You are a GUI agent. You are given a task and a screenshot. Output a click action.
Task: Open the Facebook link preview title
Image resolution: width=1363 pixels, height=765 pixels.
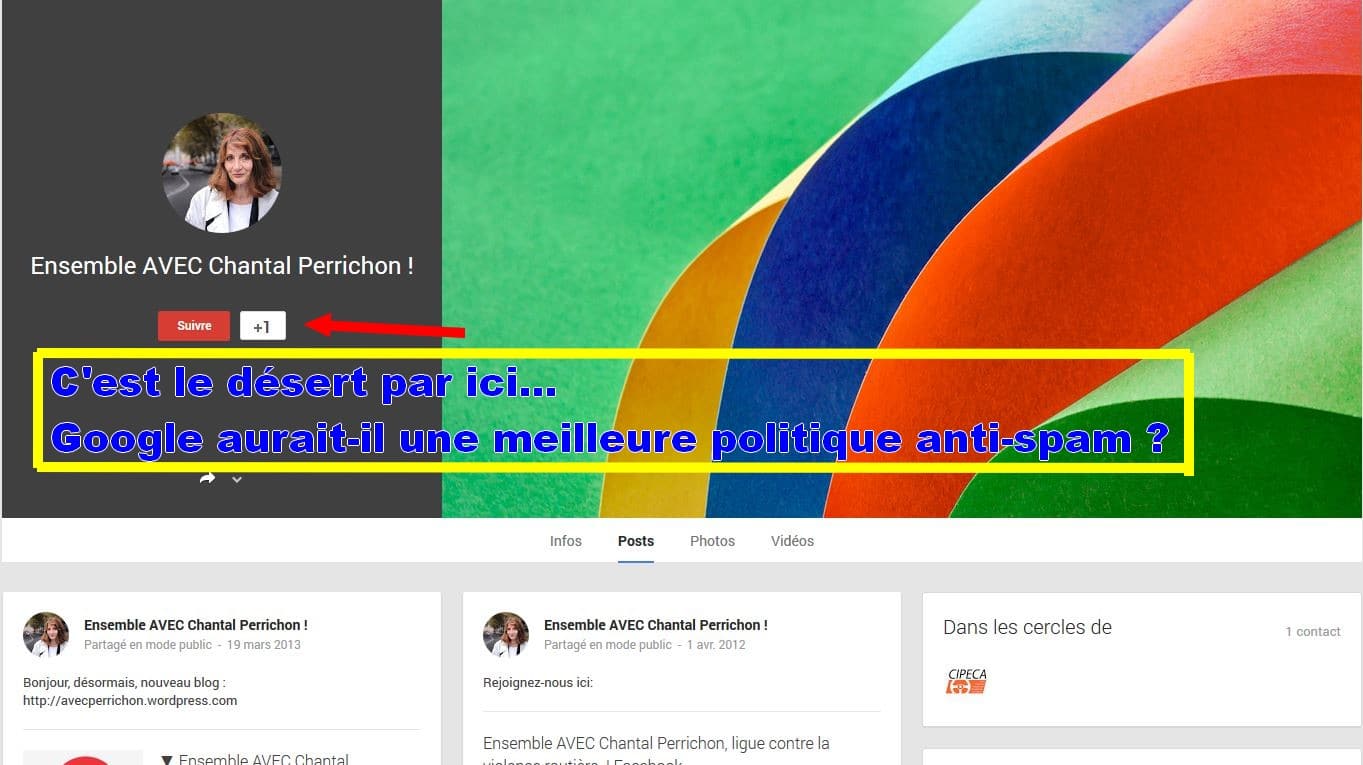[x=656, y=752]
